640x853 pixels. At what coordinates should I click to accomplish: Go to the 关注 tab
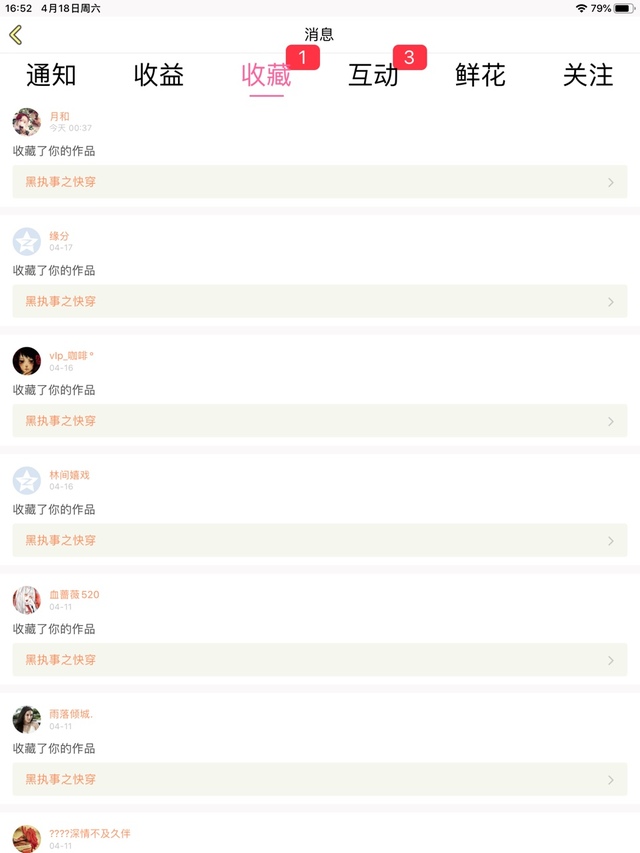click(588, 75)
